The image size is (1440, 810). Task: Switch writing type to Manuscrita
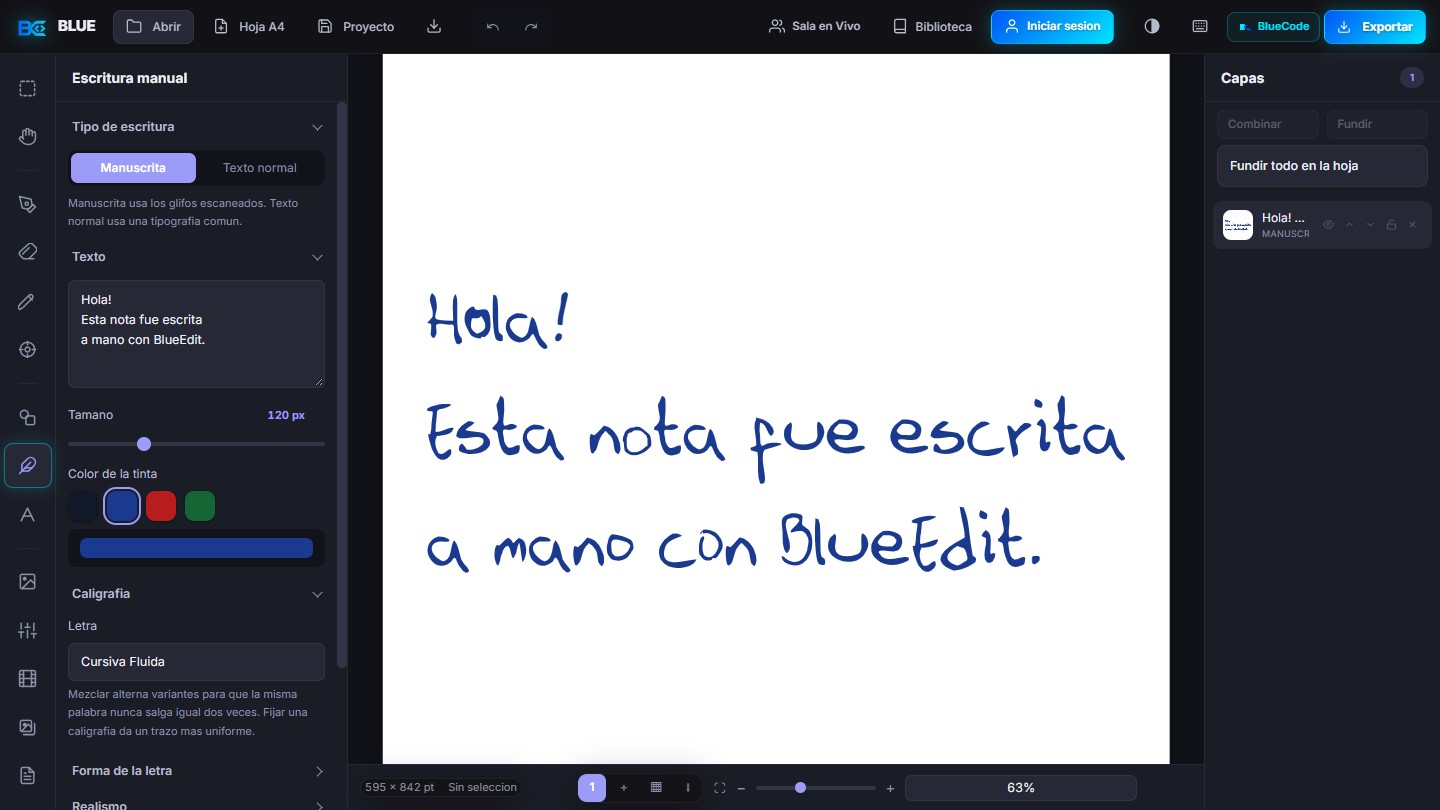tap(133, 168)
